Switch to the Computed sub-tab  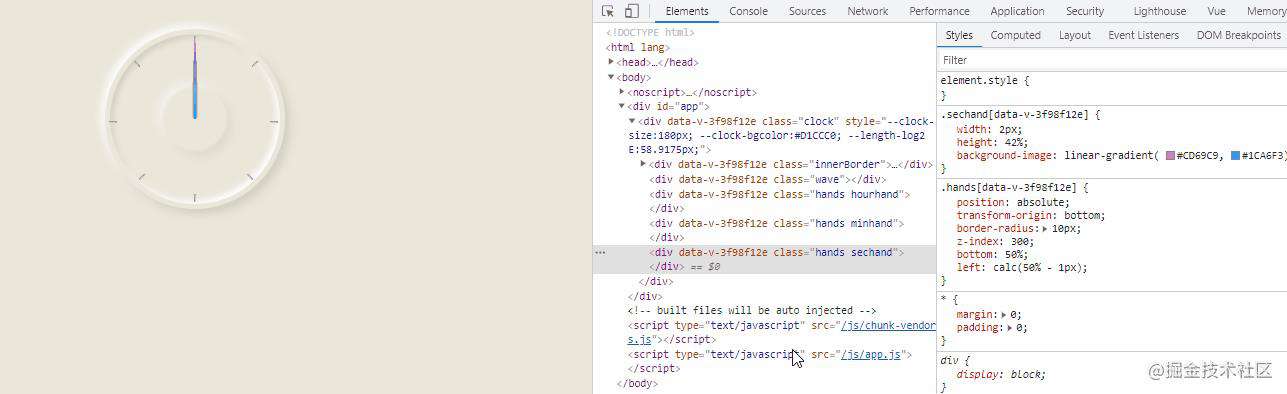click(1015, 35)
